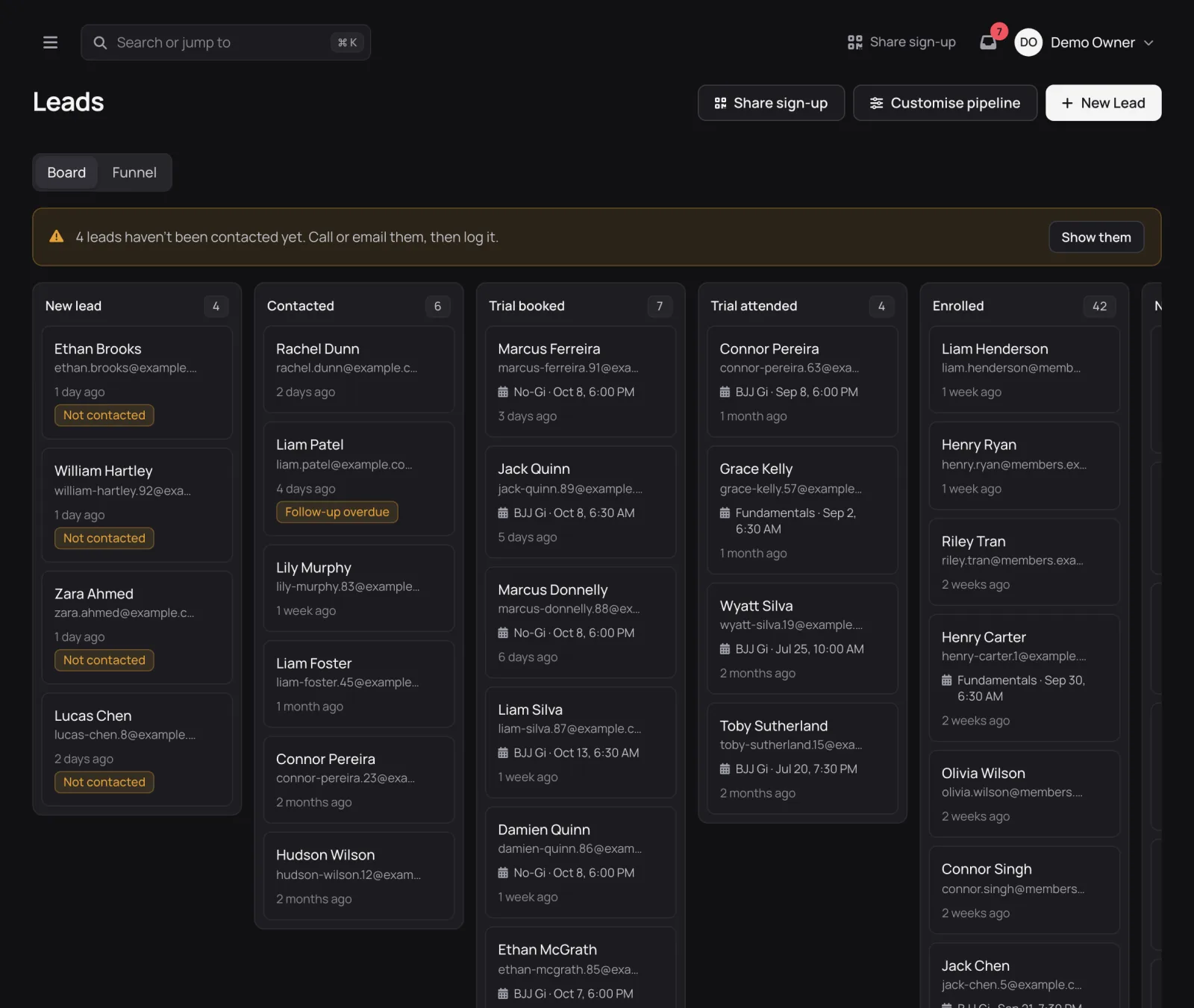Screen dimensions: 1194x1008
Task: Click calendar icon on Grace Kelly card
Action: (725, 513)
